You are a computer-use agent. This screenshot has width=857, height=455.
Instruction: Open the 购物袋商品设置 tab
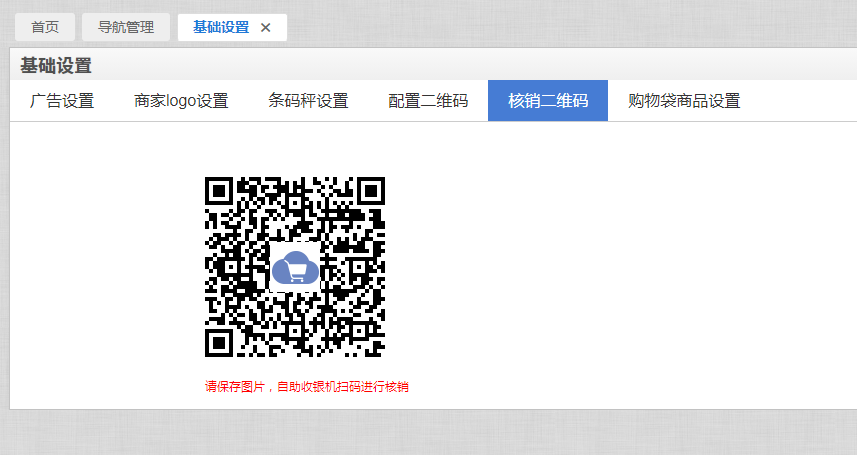click(x=684, y=101)
